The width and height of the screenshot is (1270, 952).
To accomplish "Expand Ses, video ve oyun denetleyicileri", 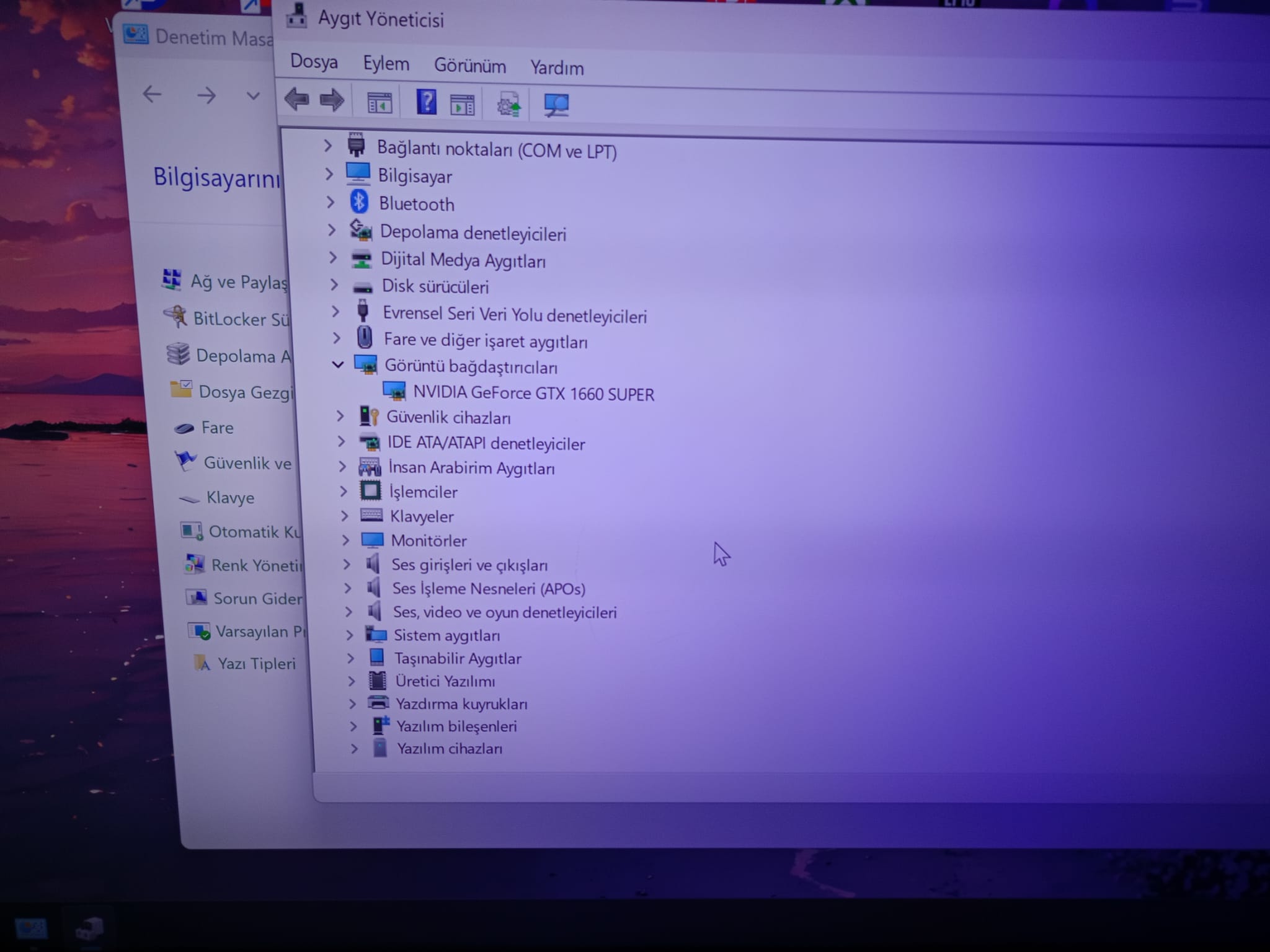I will [349, 612].
